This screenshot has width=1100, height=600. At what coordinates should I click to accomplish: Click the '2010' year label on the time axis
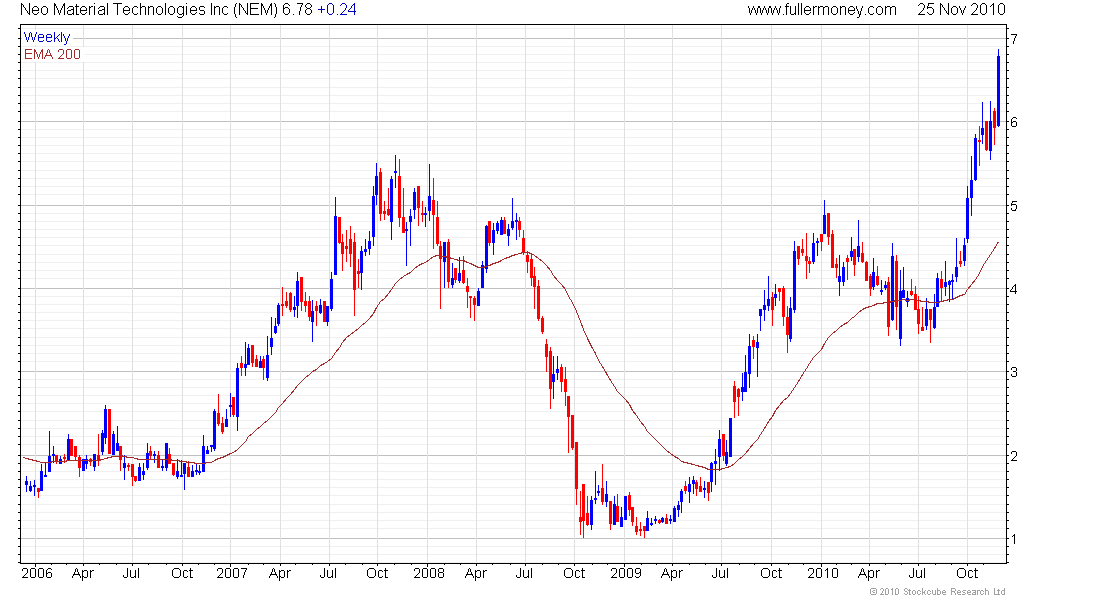(x=823, y=573)
